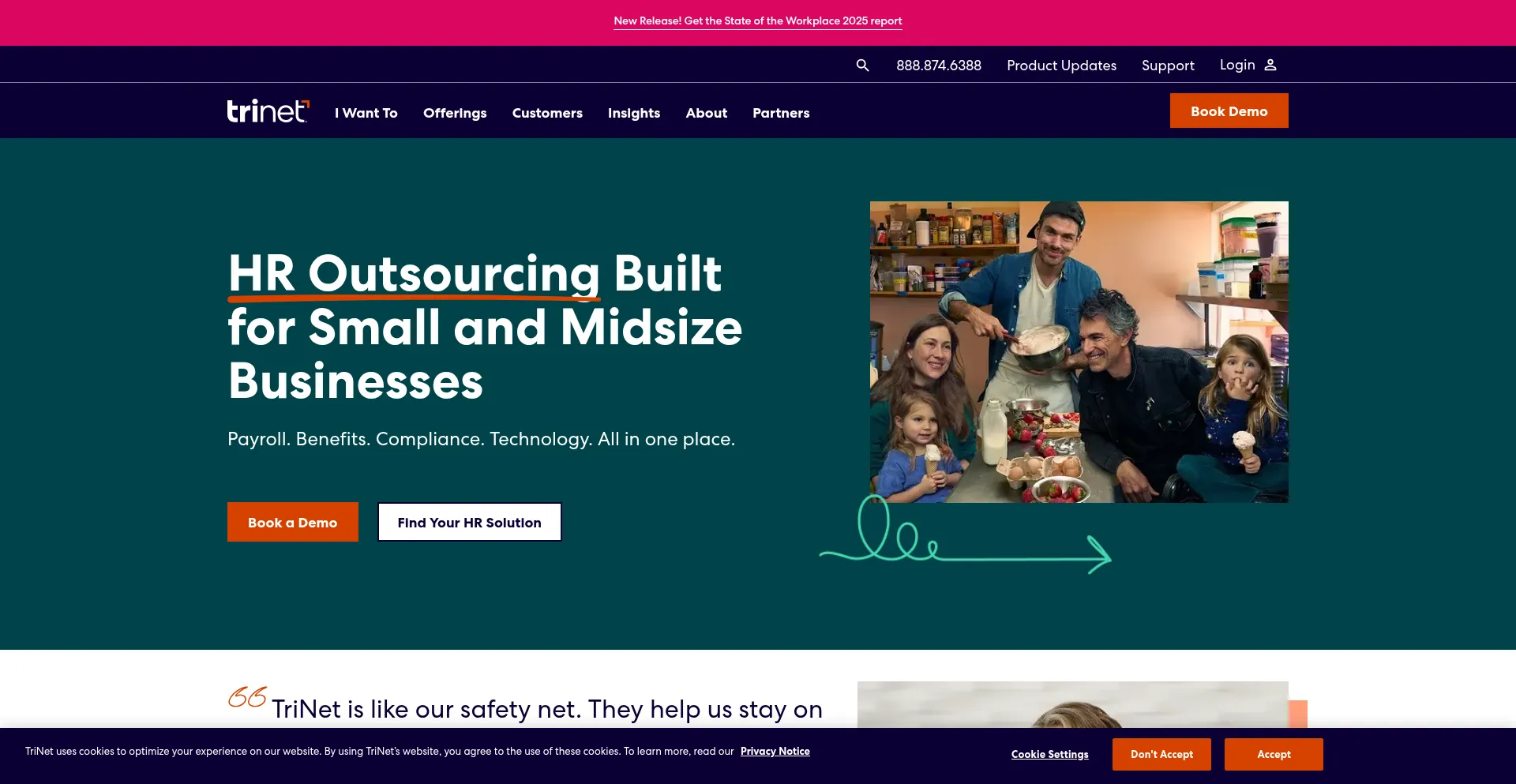Click the user profile icon beside Login
This screenshot has height=784, width=1516.
click(x=1270, y=65)
